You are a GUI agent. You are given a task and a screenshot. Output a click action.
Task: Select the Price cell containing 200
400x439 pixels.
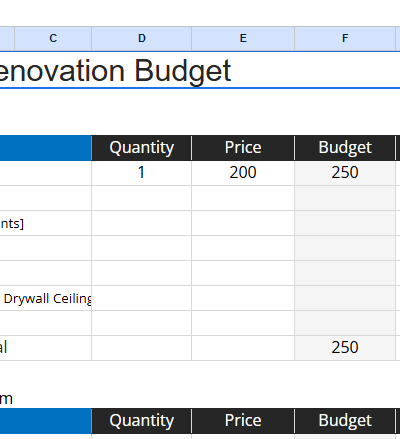pos(243,173)
